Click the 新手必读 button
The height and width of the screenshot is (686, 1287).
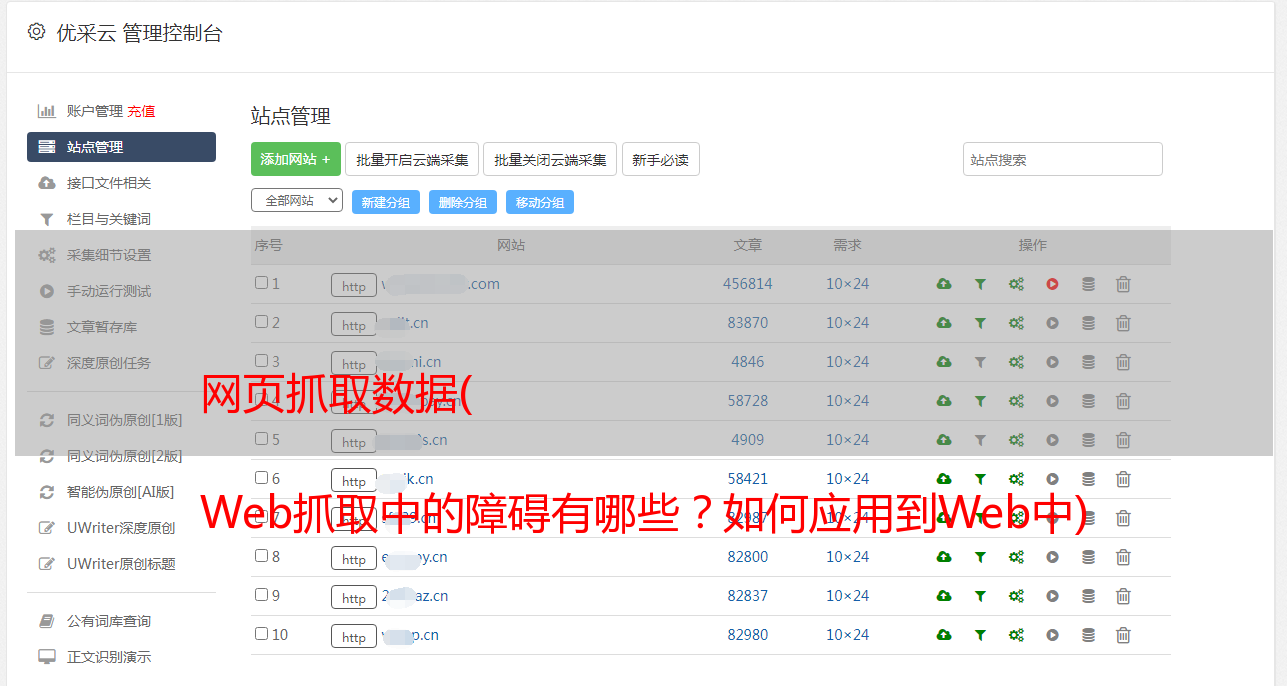pyautogui.click(x=660, y=159)
